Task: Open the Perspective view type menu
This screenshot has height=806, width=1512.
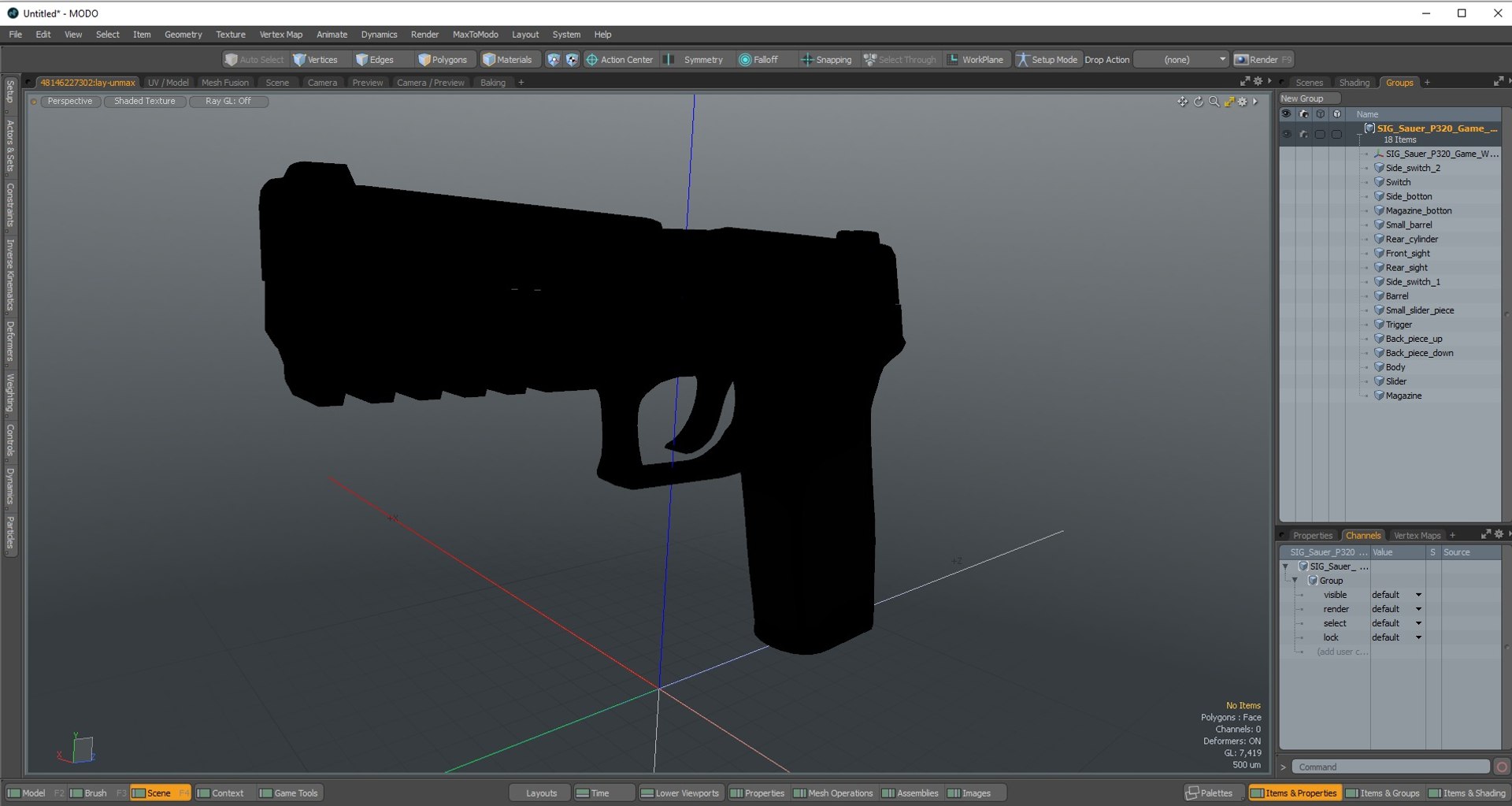Action: [x=69, y=102]
